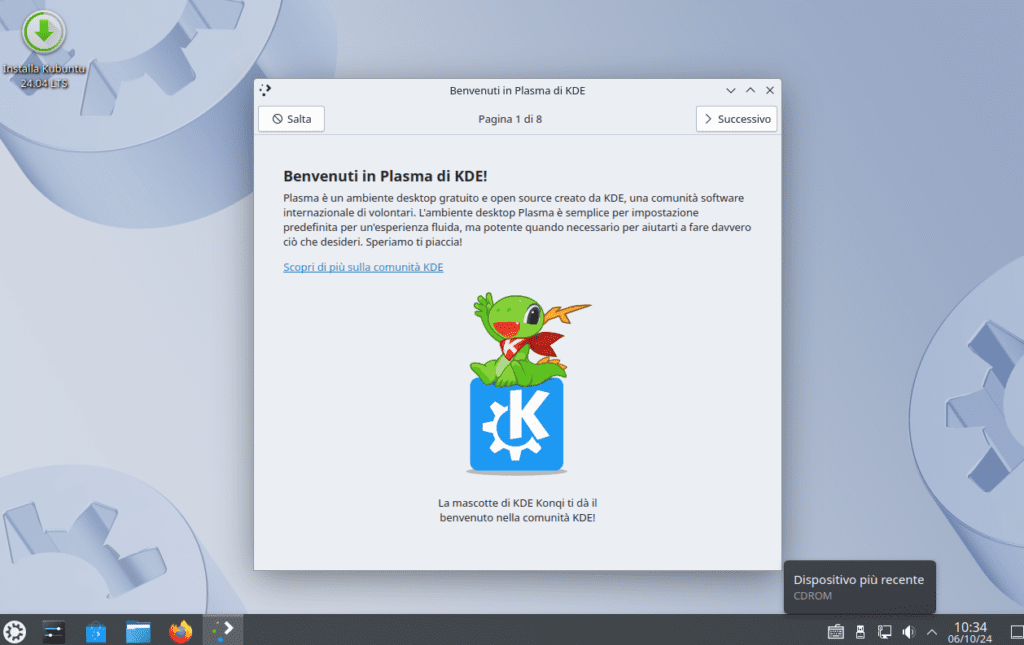Click the keyboard layout tray icon
Screen dimensions: 1024x645
tap(836, 632)
